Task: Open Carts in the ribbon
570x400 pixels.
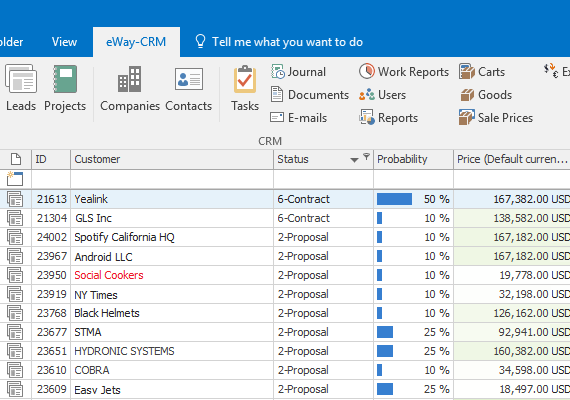Action: [x=482, y=72]
